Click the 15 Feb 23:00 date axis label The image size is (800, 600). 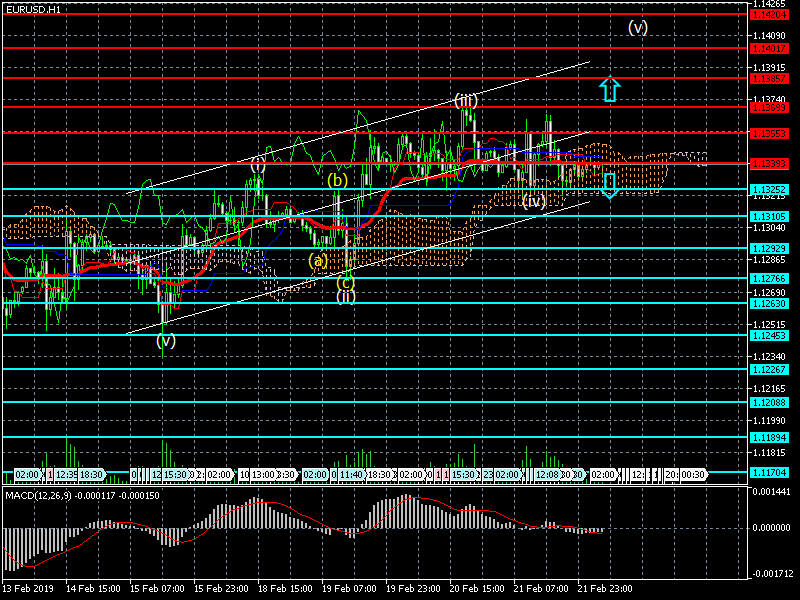point(221,588)
